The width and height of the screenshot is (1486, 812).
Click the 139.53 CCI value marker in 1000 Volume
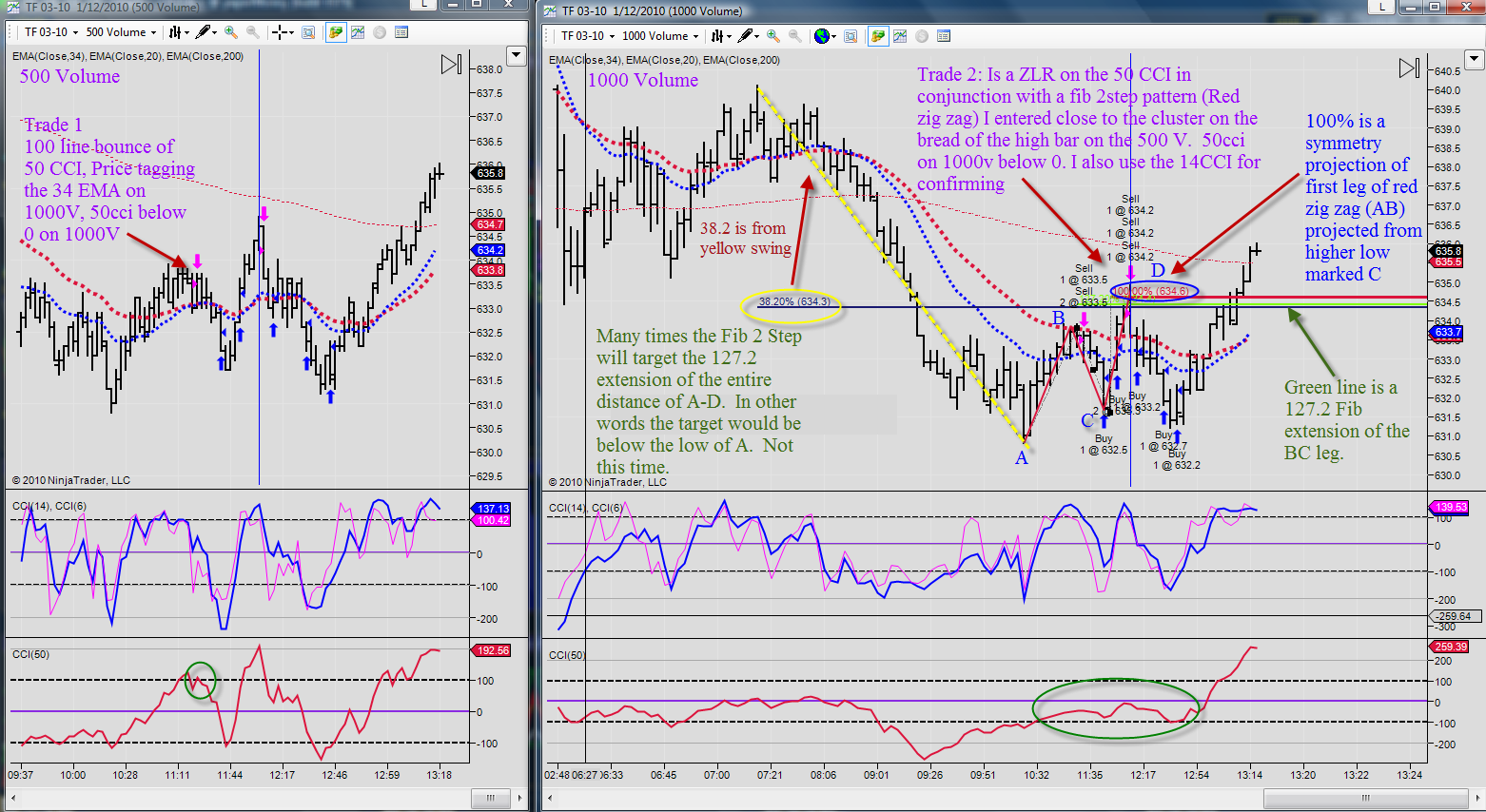tap(1451, 507)
